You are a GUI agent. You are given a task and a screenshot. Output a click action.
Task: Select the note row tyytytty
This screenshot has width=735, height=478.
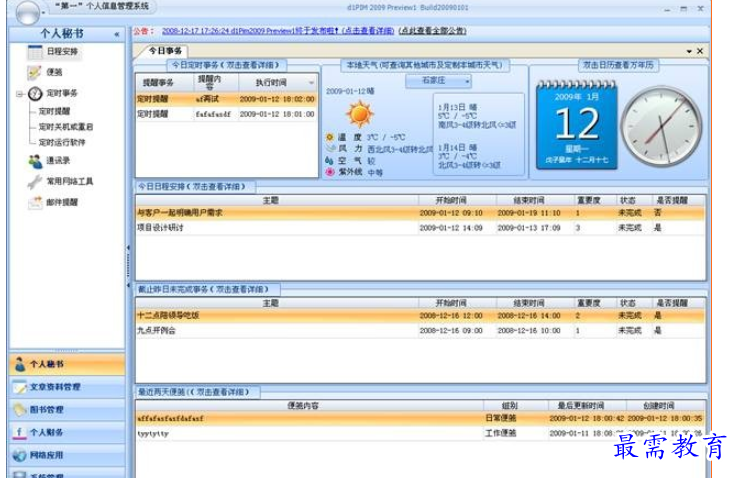tap(420, 433)
